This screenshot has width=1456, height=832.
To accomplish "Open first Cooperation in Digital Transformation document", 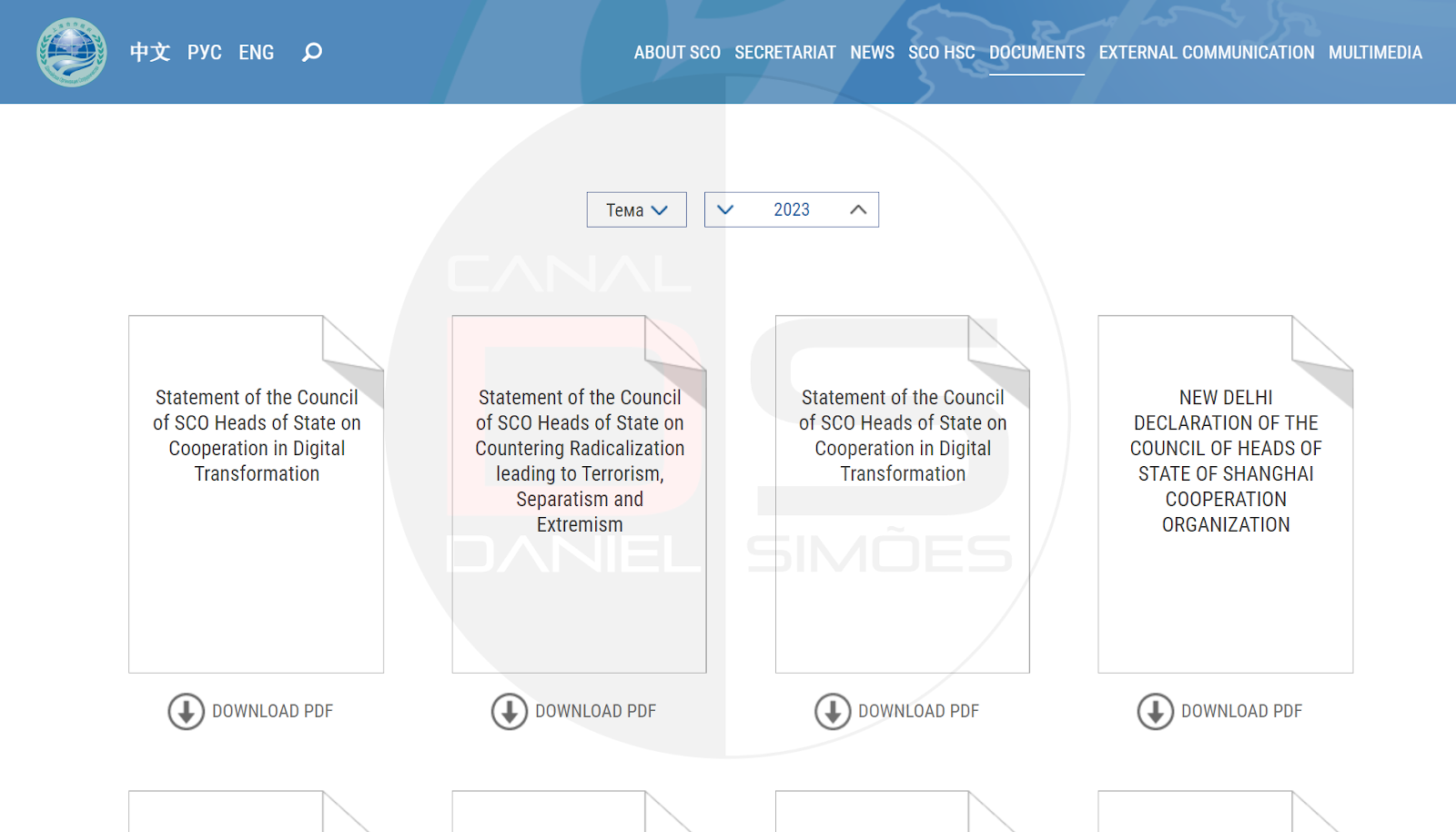I will (257, 494).
